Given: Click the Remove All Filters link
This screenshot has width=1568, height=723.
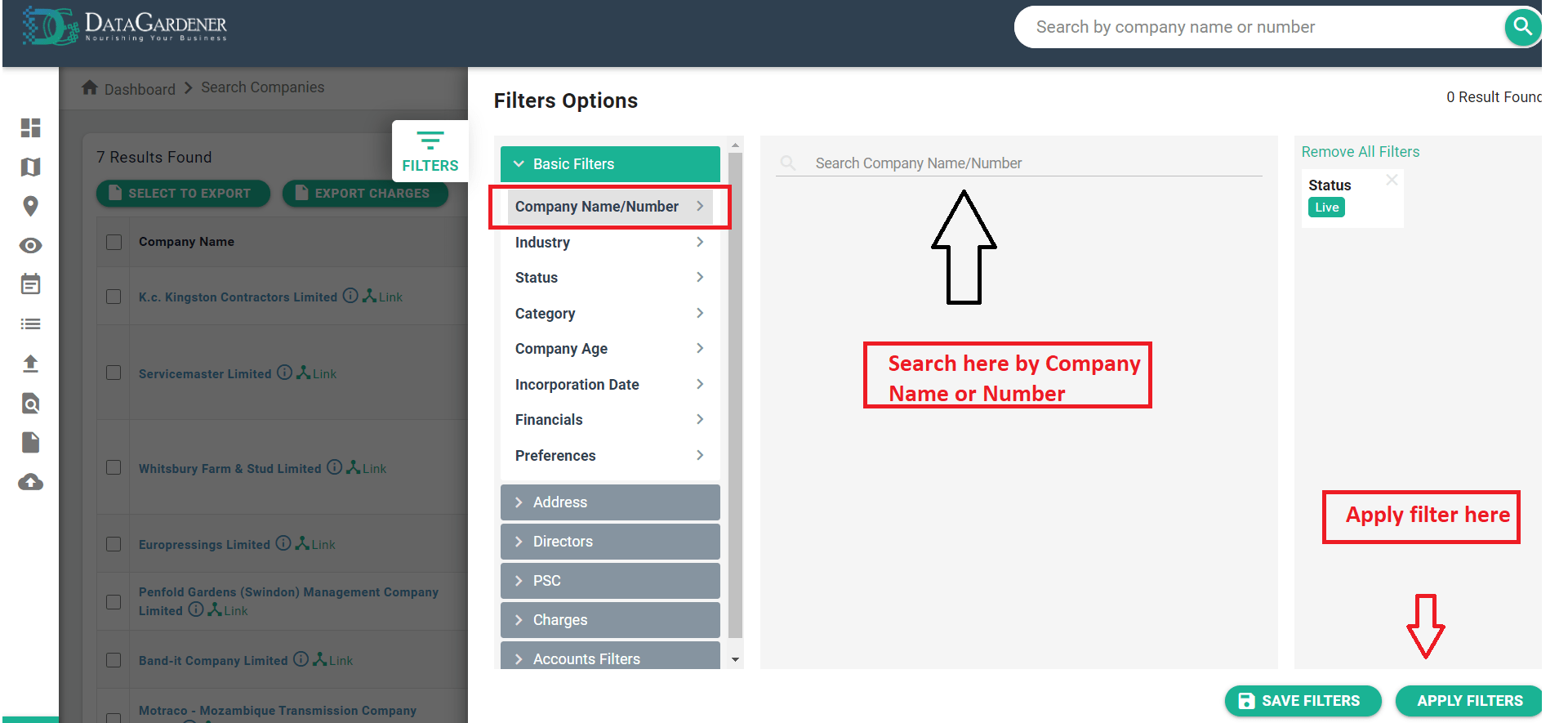Looking at the screenshot, I should click(1360, 152).
